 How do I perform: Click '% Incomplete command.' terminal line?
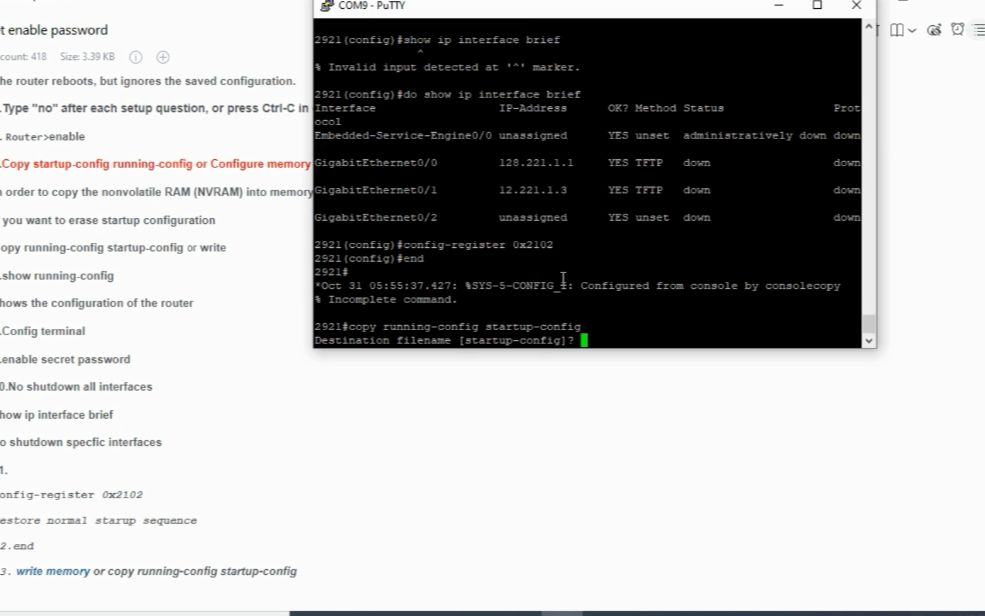pos(386,300)
